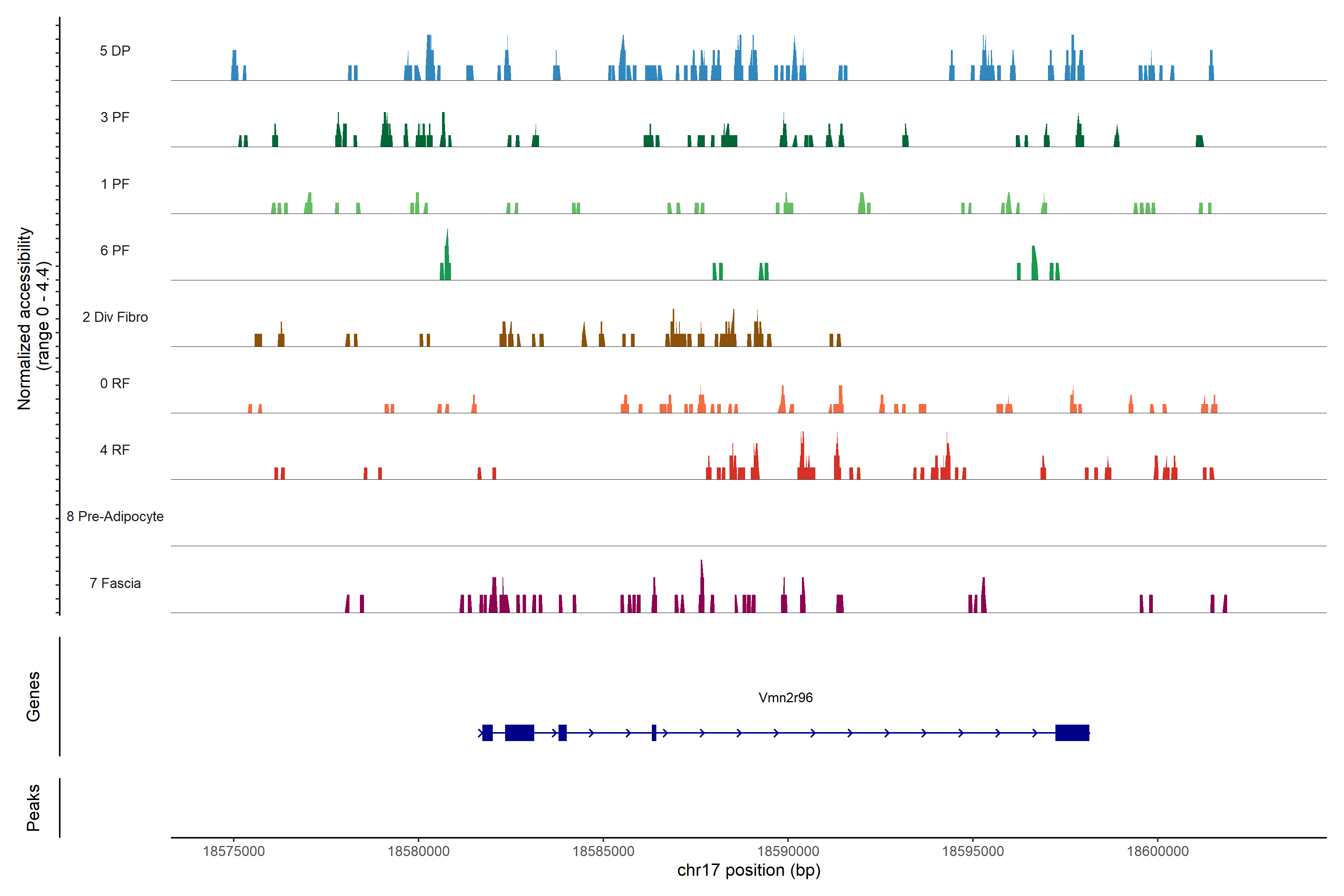
Task: Click the Vmn2r96 gene label
Action: [x=785, y=698]
